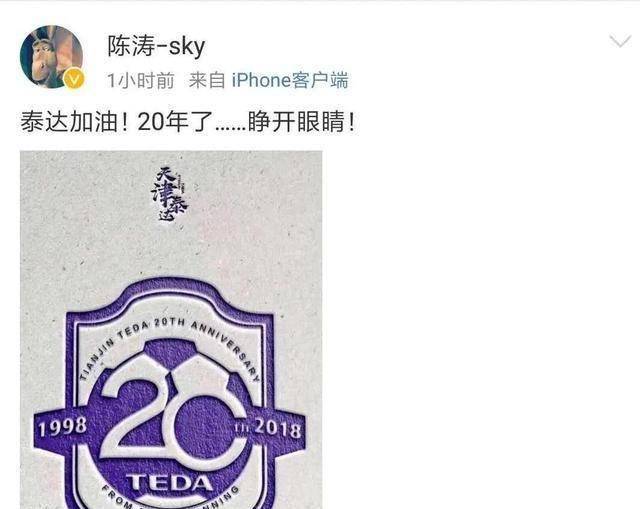This screenshot has height=509, width=640.
Task: Click the iPhone客户端 source link
Action: coord(290,80)
